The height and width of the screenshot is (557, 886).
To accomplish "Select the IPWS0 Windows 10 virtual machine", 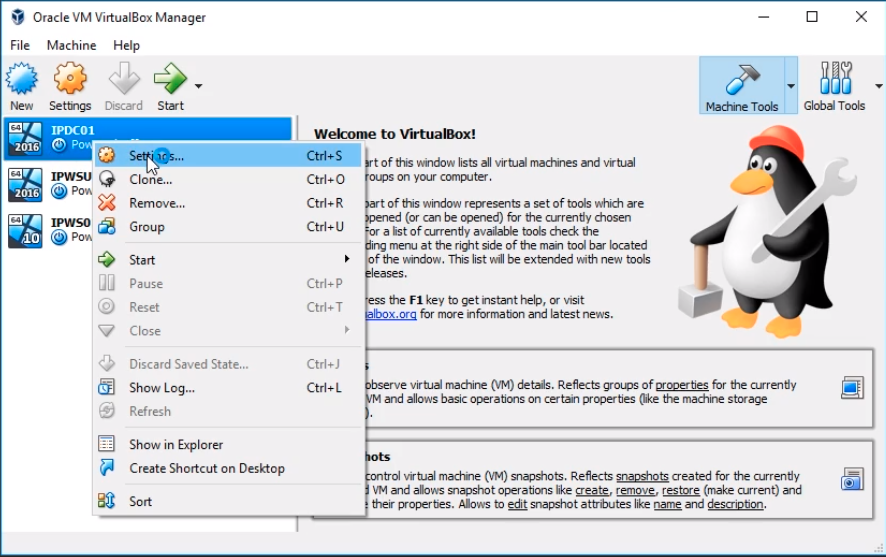I will click(50, 231).
